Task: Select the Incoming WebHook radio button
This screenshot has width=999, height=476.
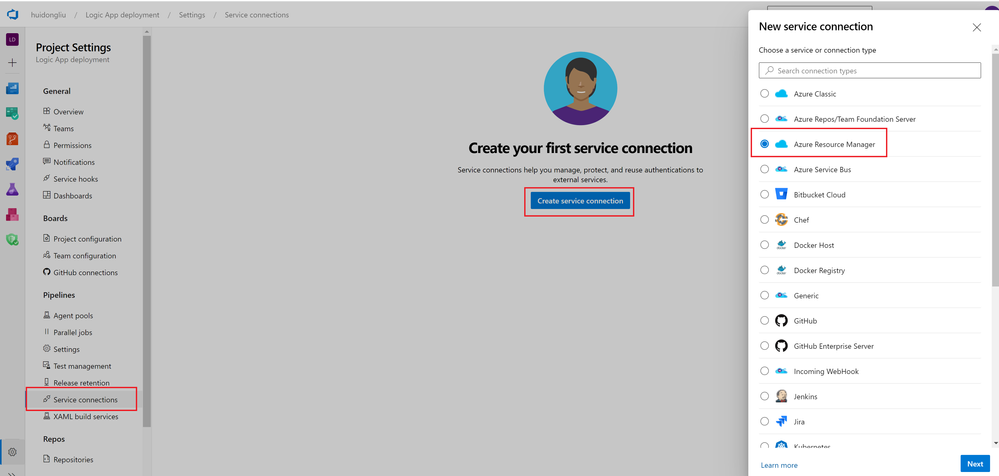Action: click(x=765, y=371)
